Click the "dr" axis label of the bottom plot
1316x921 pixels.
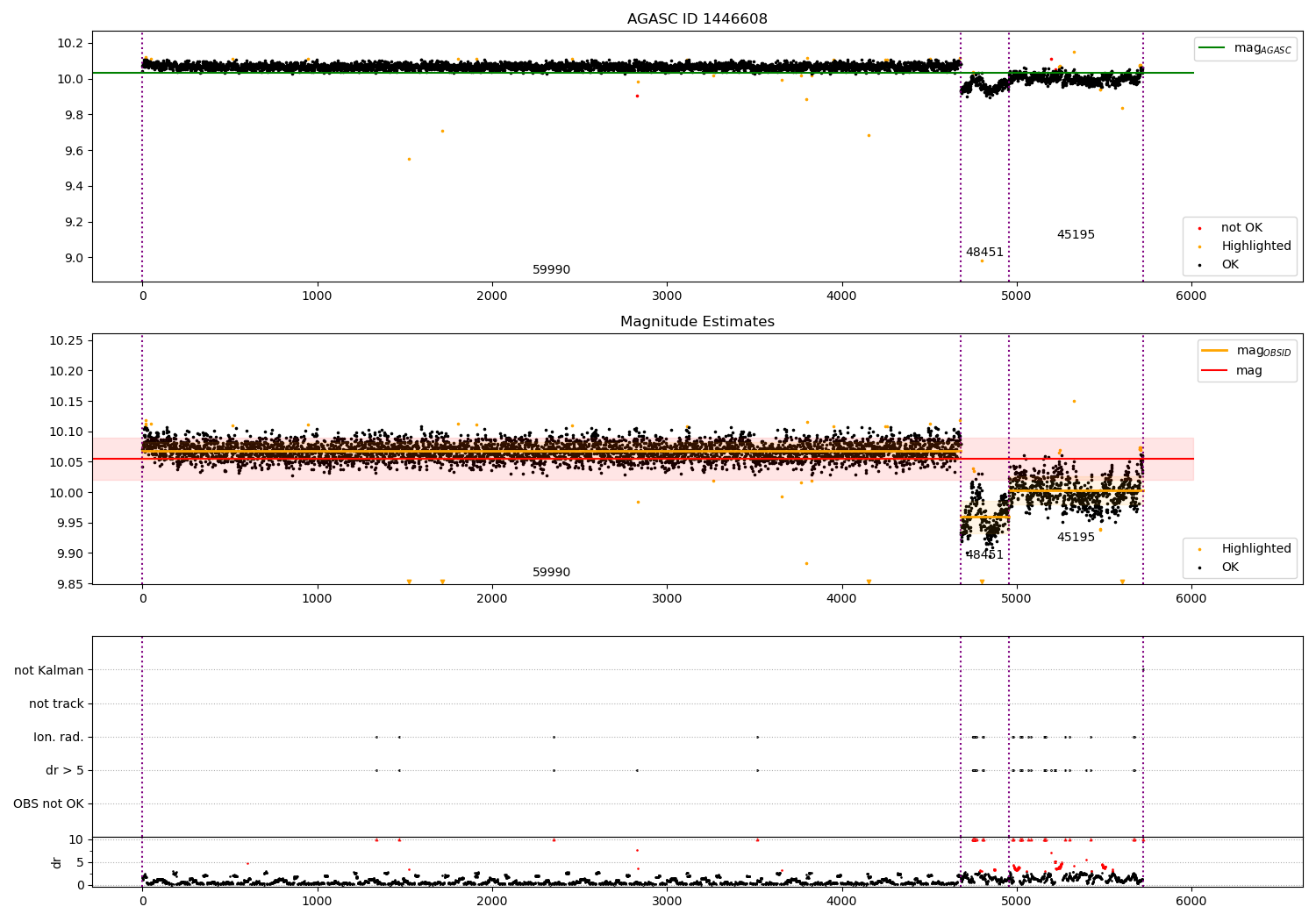[x=57, y=862]
